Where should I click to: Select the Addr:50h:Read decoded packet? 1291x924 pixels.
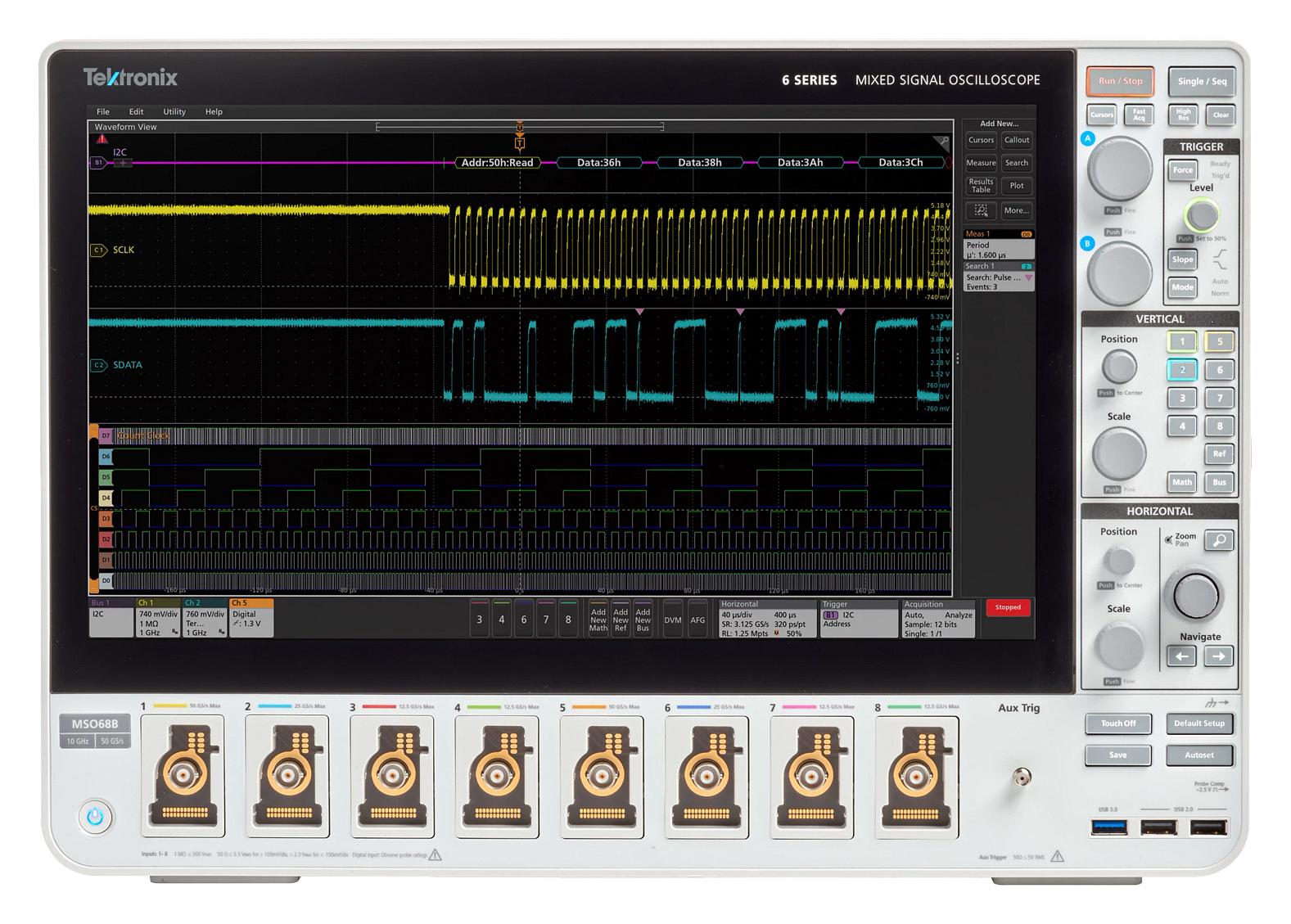click(497, 163)
